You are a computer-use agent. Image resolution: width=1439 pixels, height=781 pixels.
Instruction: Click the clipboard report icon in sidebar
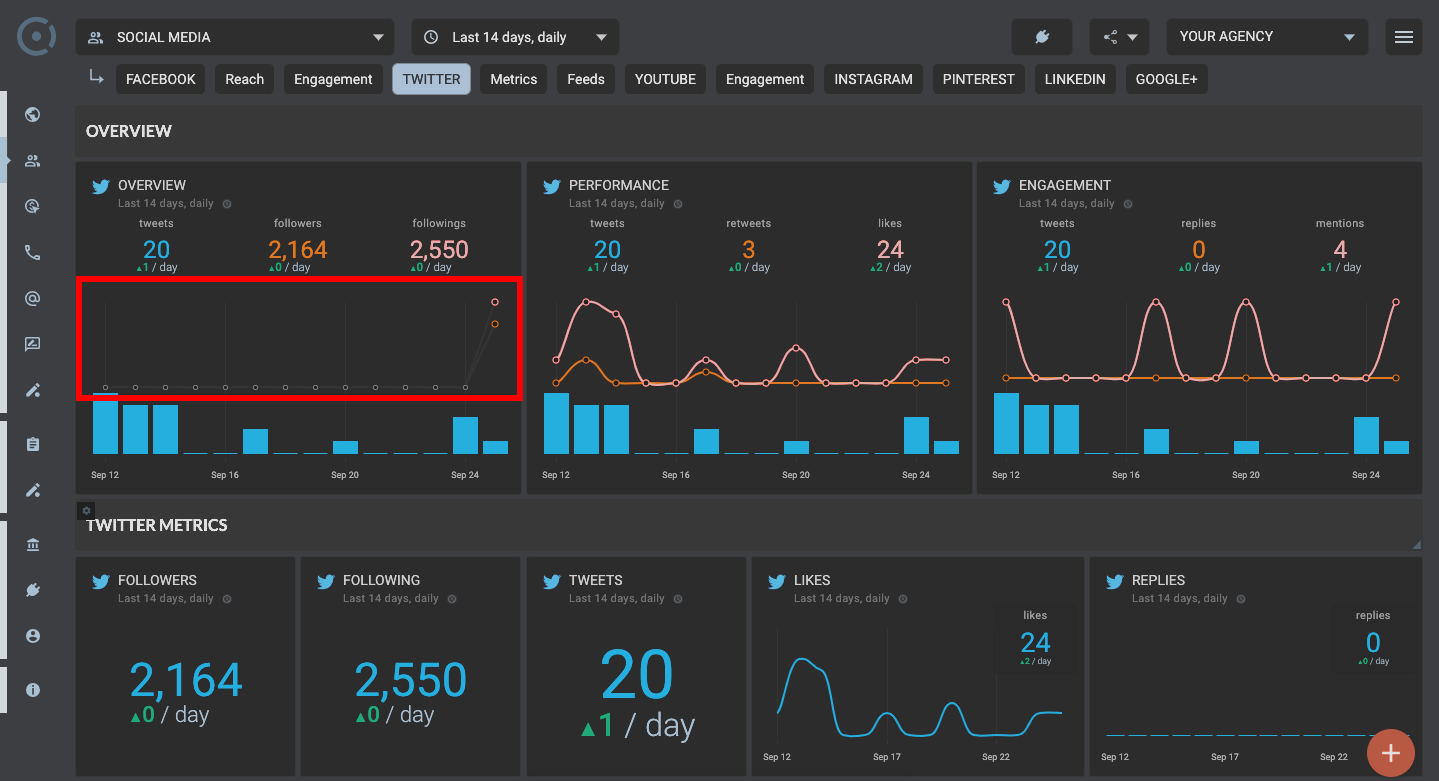point(32,444)
